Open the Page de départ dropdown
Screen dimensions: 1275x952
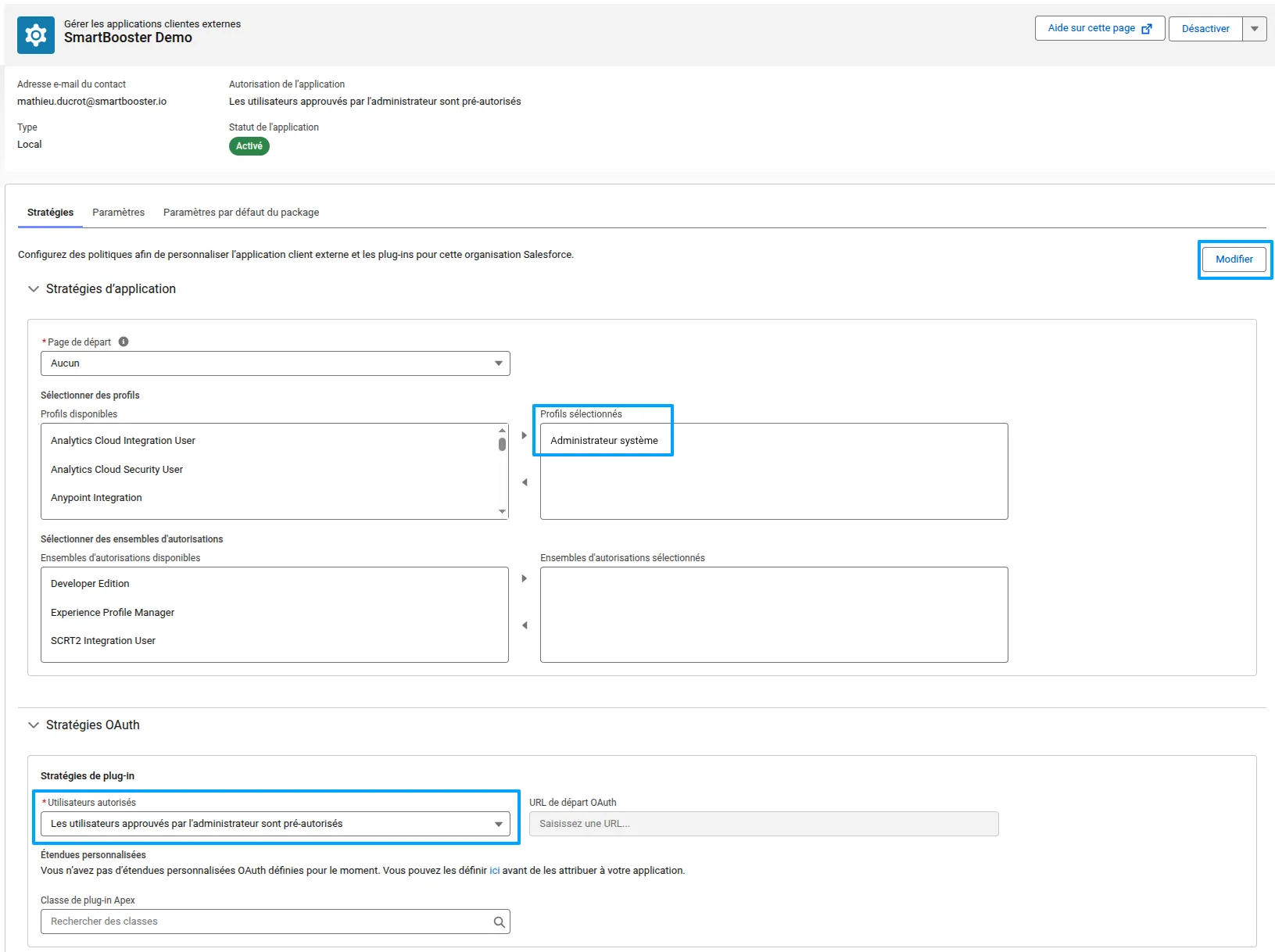(x=275, y=363)
